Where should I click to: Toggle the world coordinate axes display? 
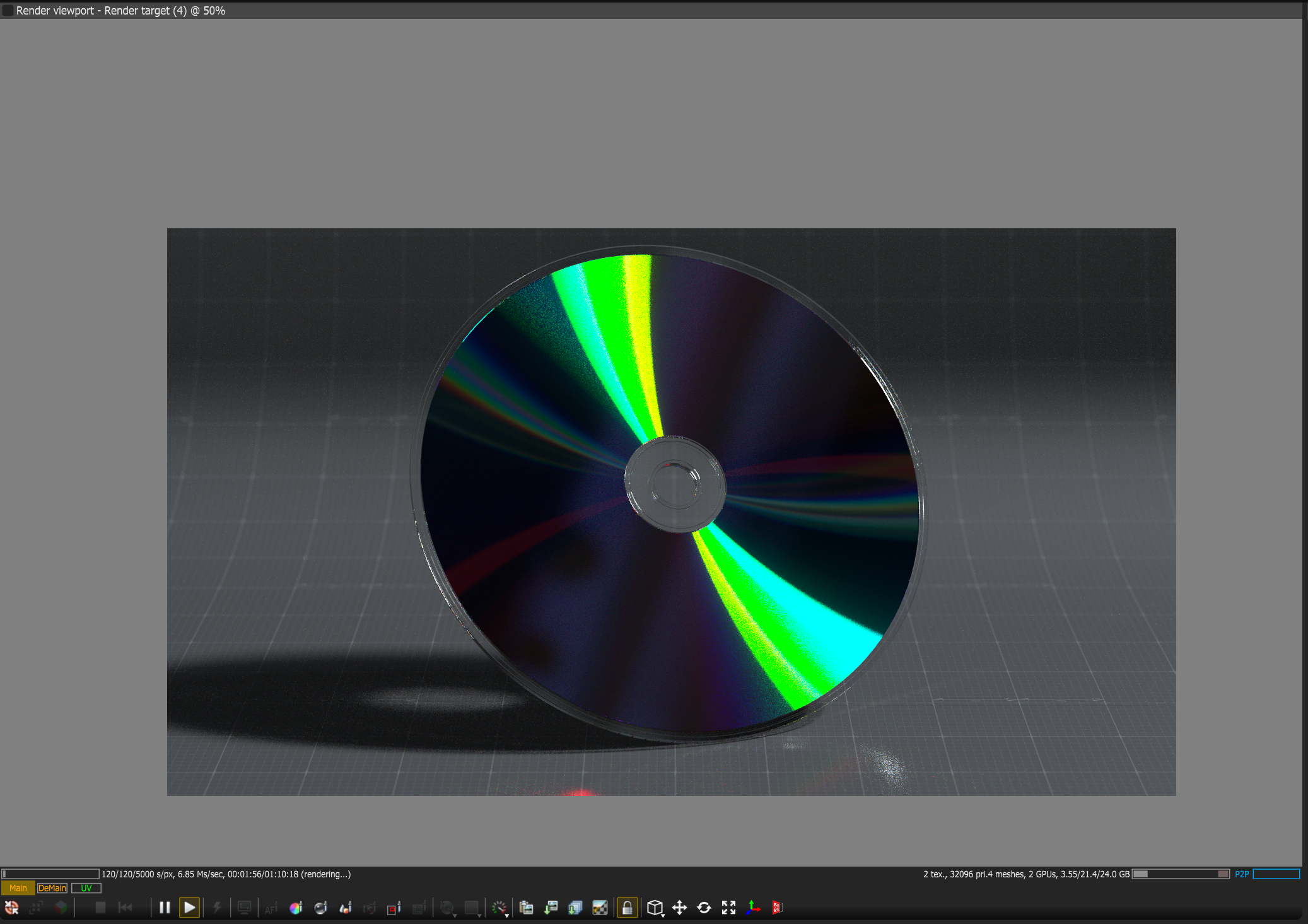753,908
